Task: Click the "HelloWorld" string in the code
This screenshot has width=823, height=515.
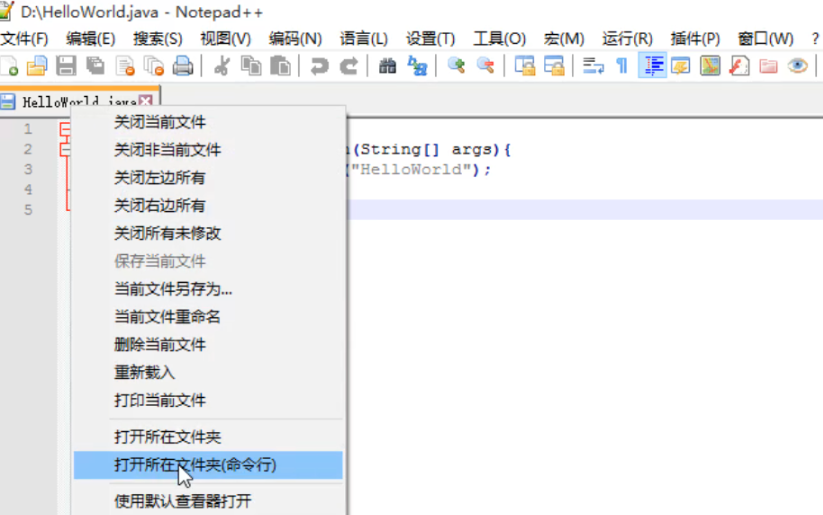Action: coord(411,170)
